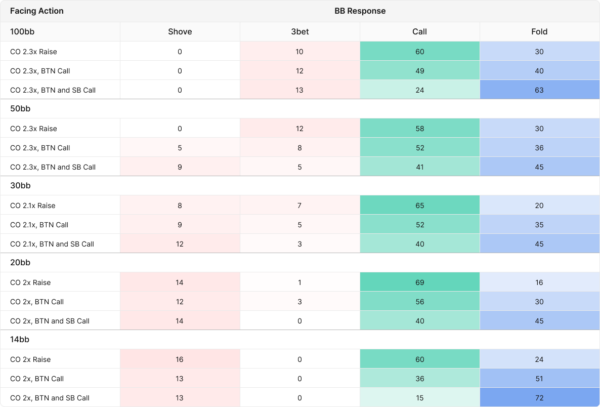The height and width of the screenshot is (407, 600).
Task: Click the Shove column header
Action: tap(180, 31)
